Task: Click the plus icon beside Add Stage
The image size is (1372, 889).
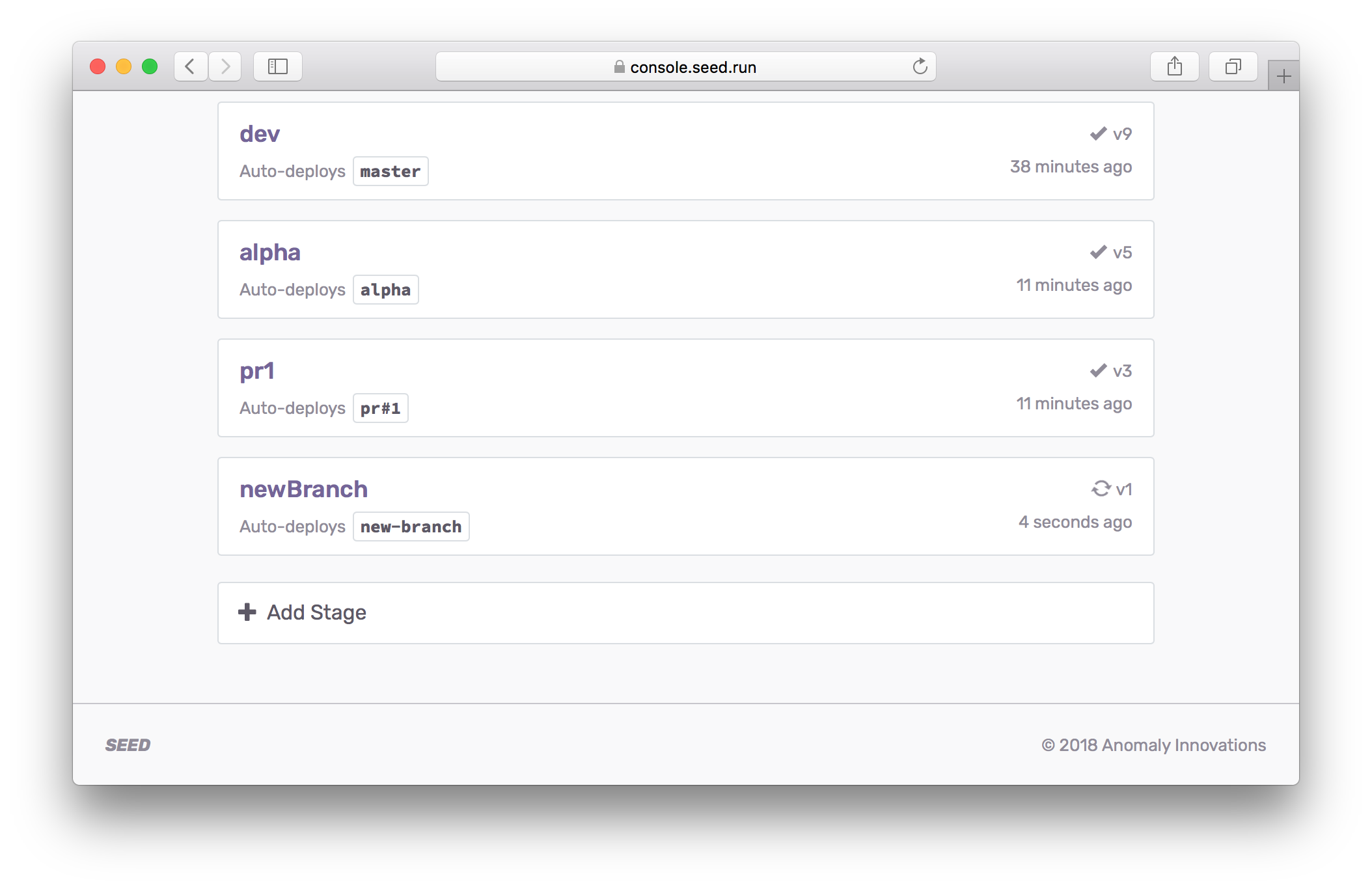Action: [x=247, y=612]
